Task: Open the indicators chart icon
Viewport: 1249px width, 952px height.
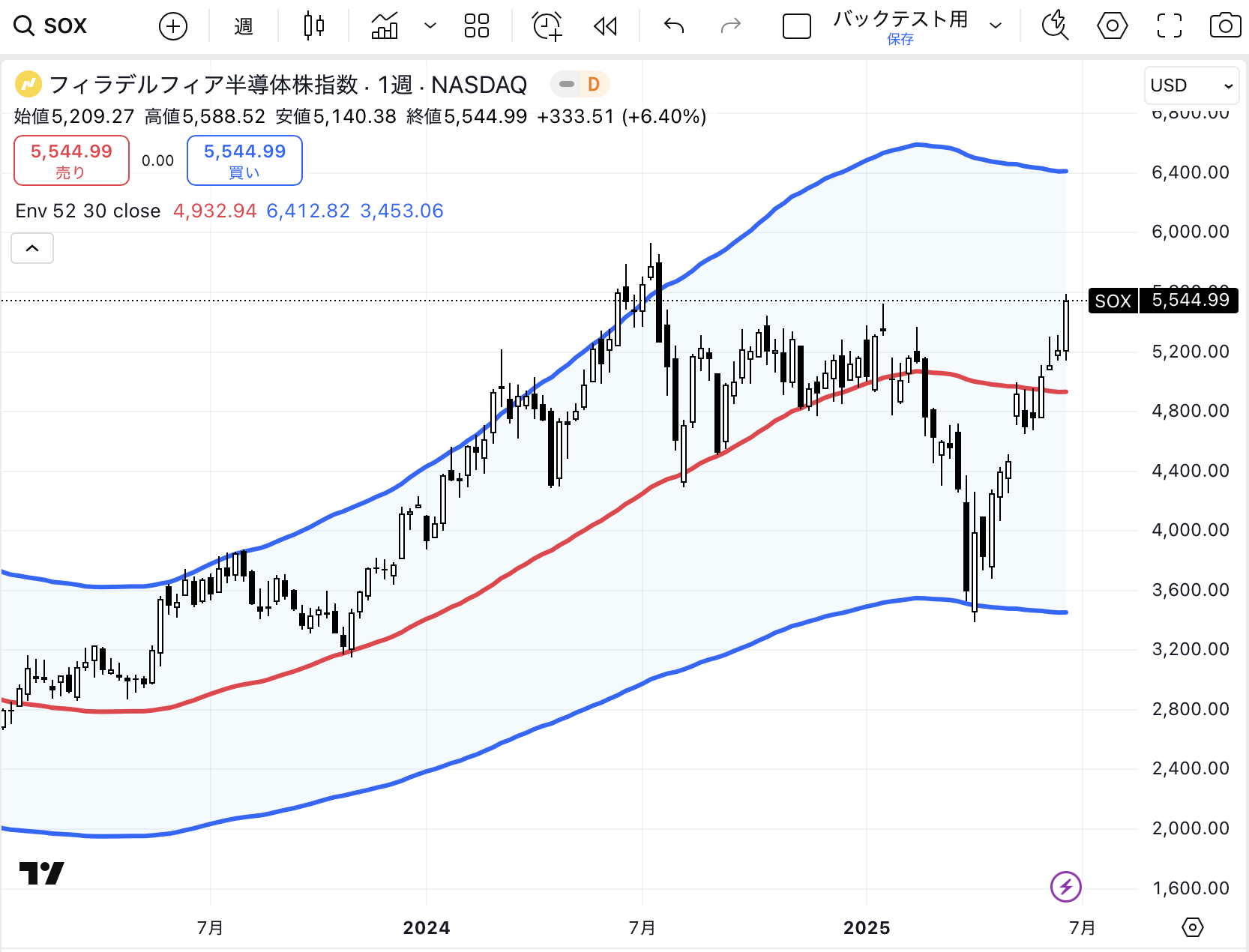Action: (385, 26)
